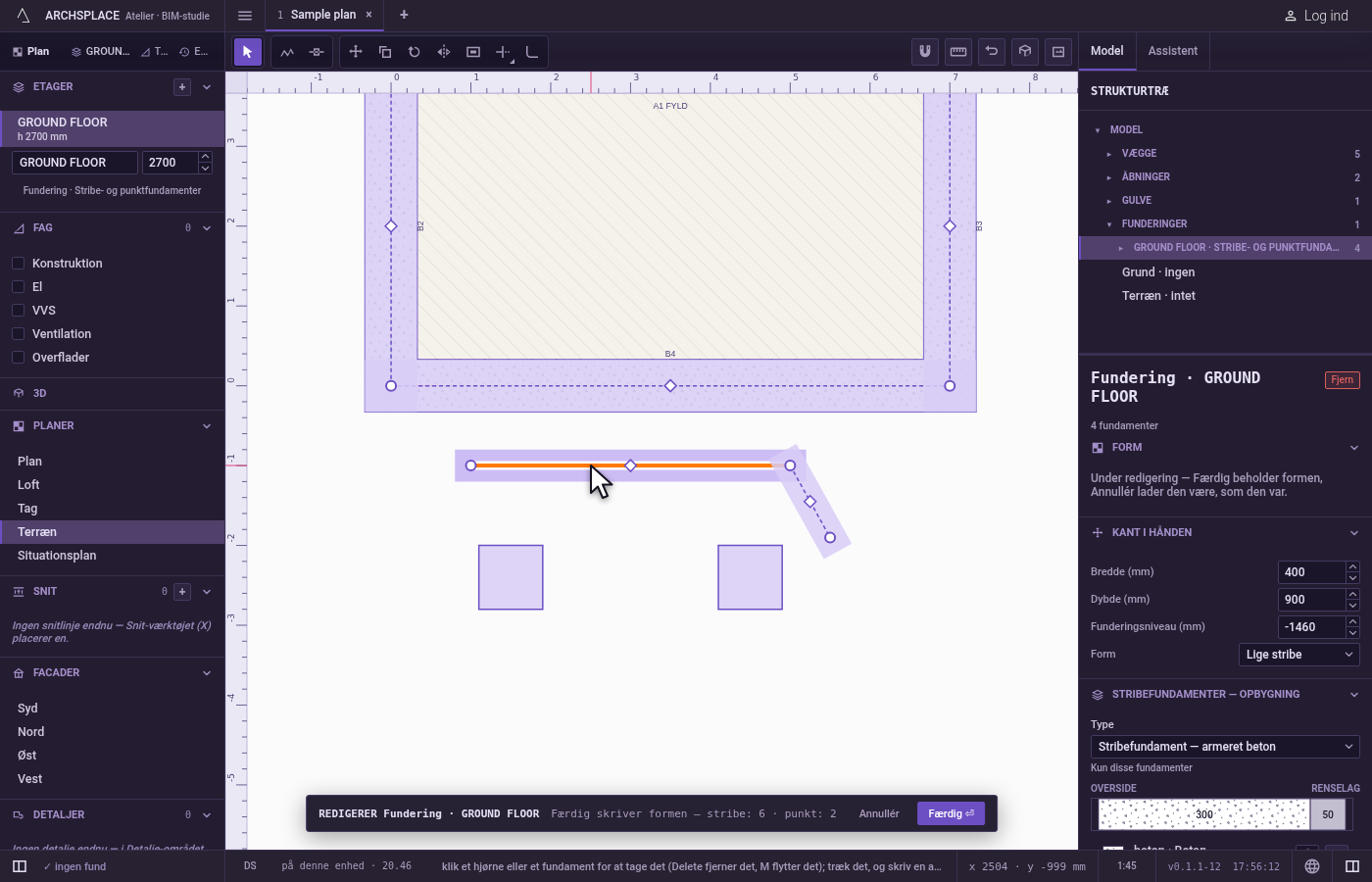Open the Form dropdown showing Lige stribe
The width and height of the screenshot is (1372, 882).
click(x=1298, y=655)
